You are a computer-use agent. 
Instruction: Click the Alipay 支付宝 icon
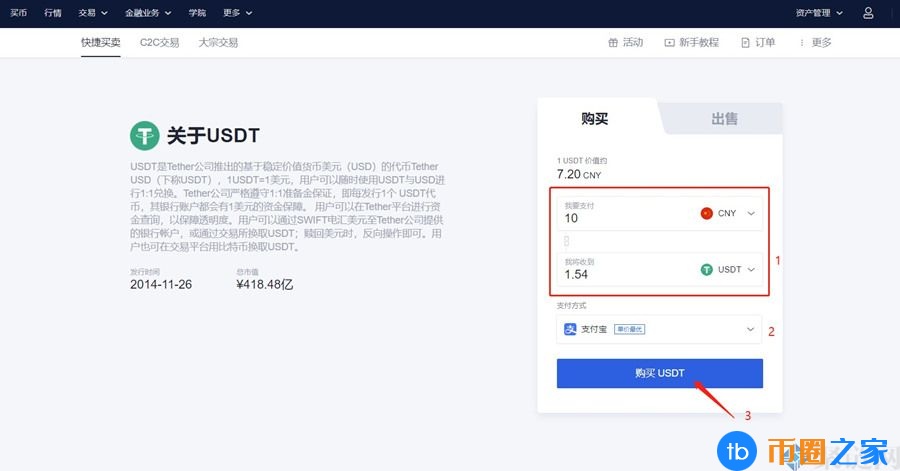click(x=570, y=329)
